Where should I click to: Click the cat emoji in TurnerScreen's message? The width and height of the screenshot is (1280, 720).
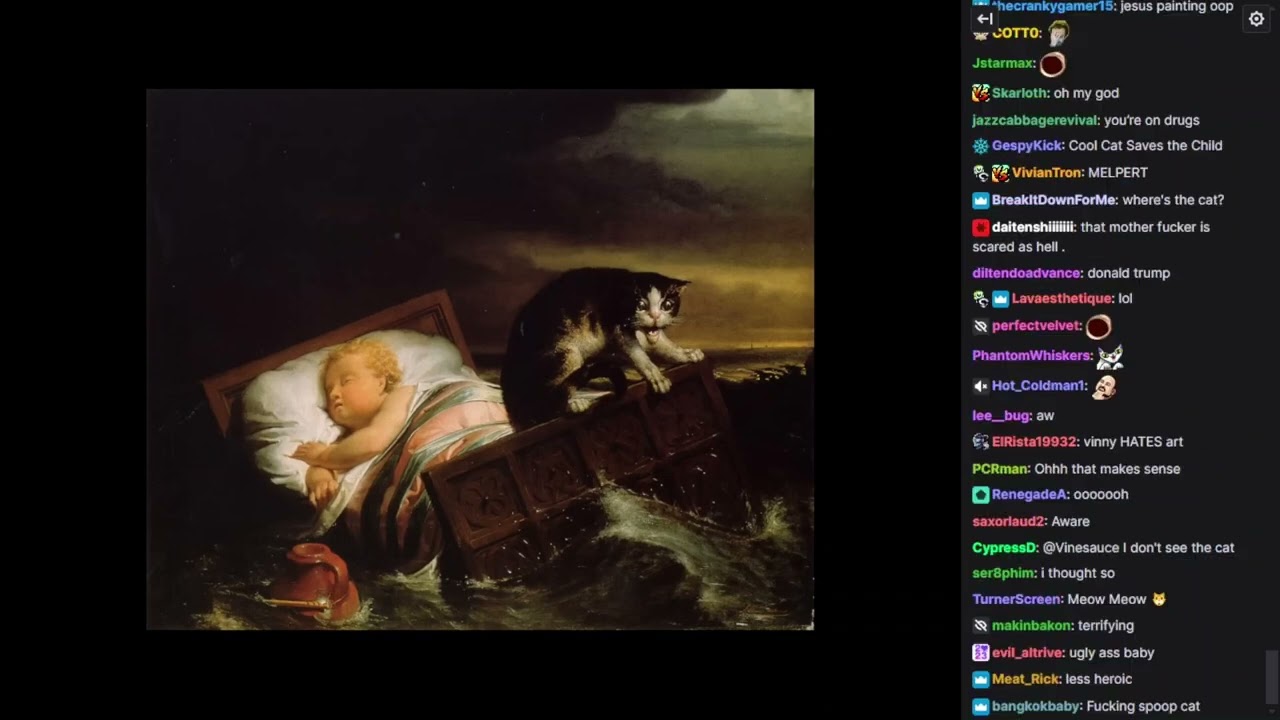pos(1159,600)
